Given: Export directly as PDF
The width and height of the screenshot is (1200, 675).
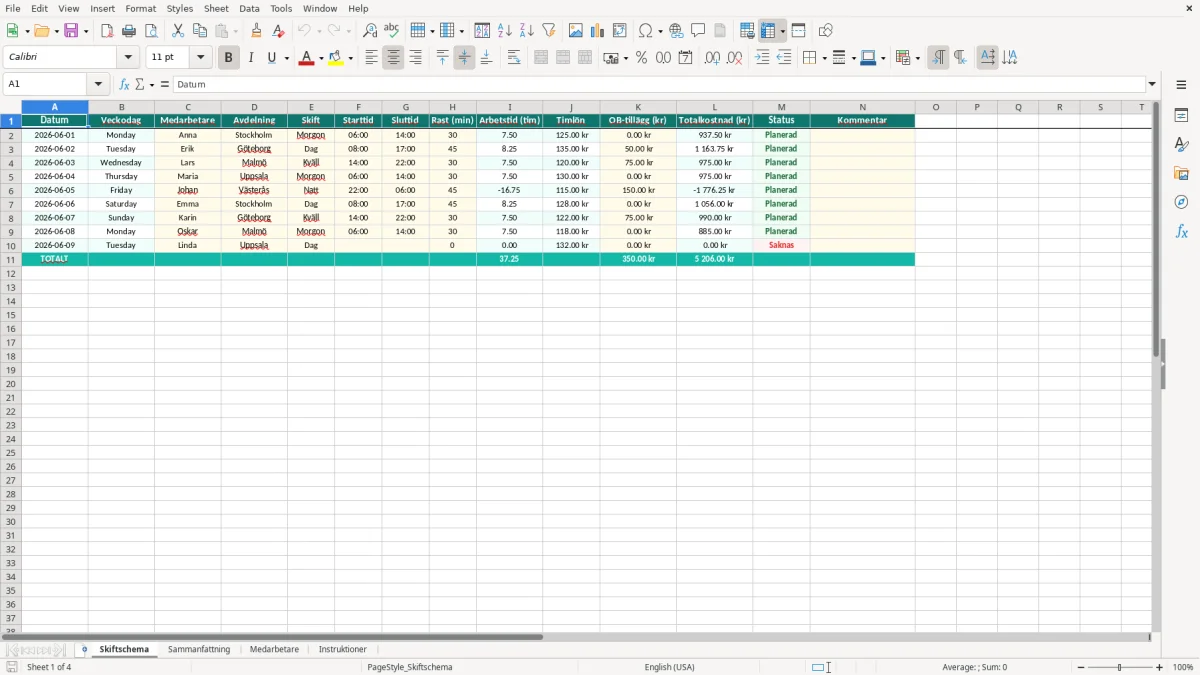Looking at the screenshot, I should (x=107, y=30).
